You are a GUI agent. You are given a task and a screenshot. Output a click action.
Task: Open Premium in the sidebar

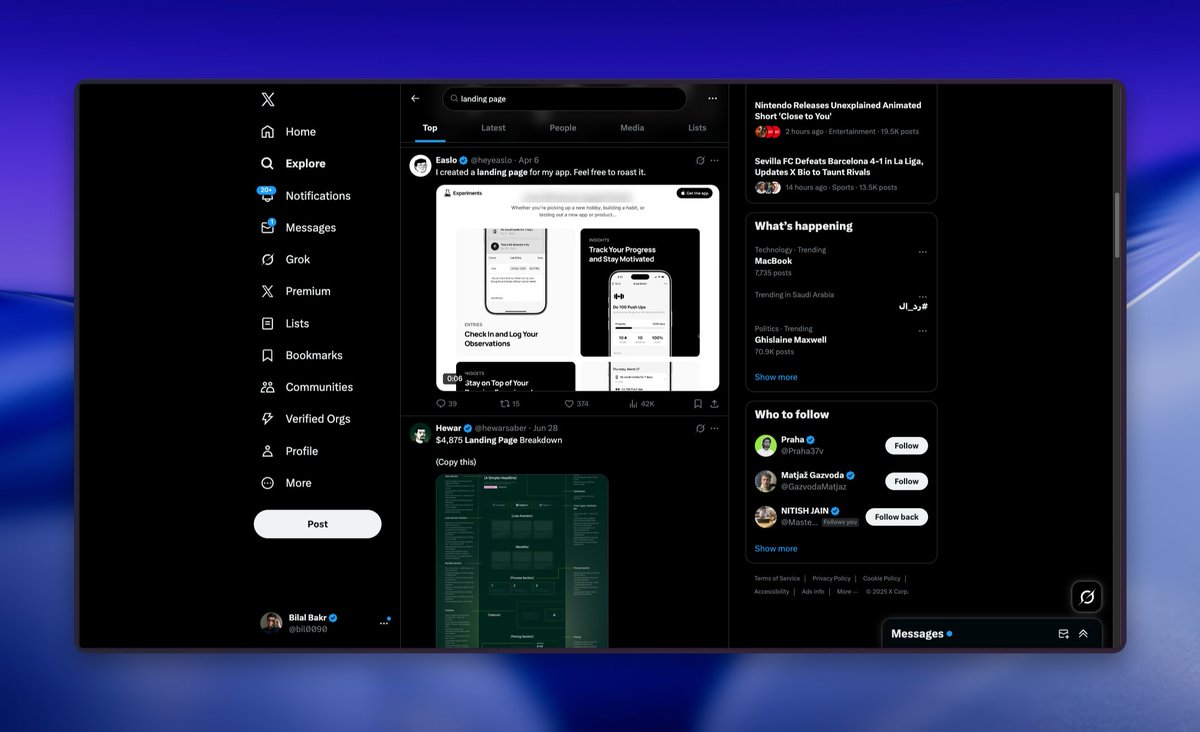[x=295, y=291]
